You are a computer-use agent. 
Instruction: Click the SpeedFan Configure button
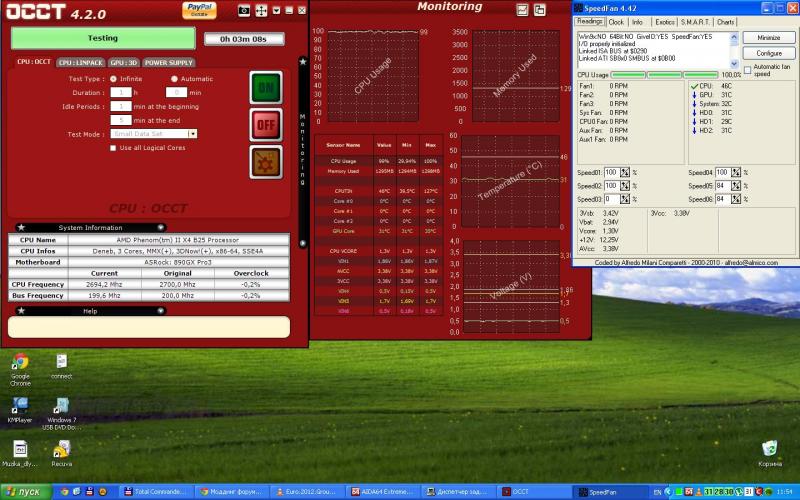tap(768, 53)
